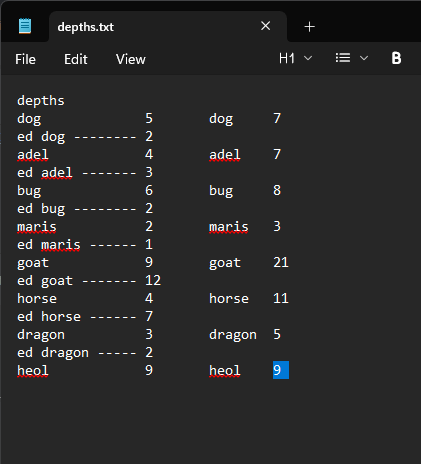Click the text ed dragon
Image resolution: width=421 pixels, height=464 pixels.
pyautogui.click(x=53, y=353)
